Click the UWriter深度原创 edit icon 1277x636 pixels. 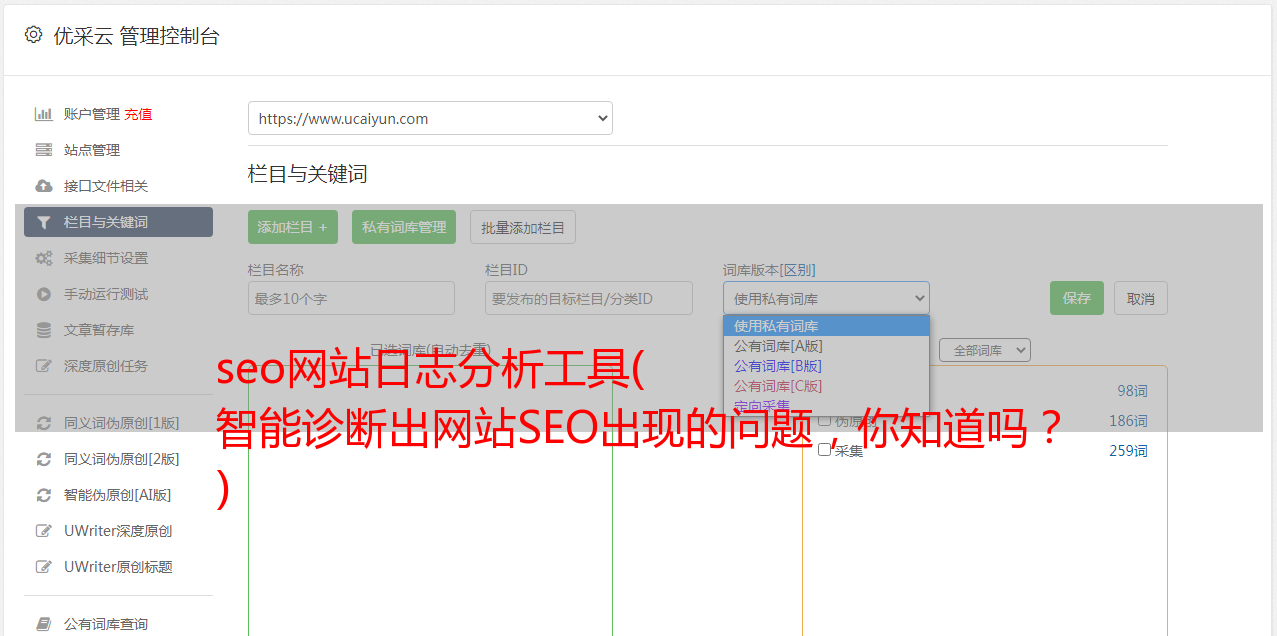point(44,531)
